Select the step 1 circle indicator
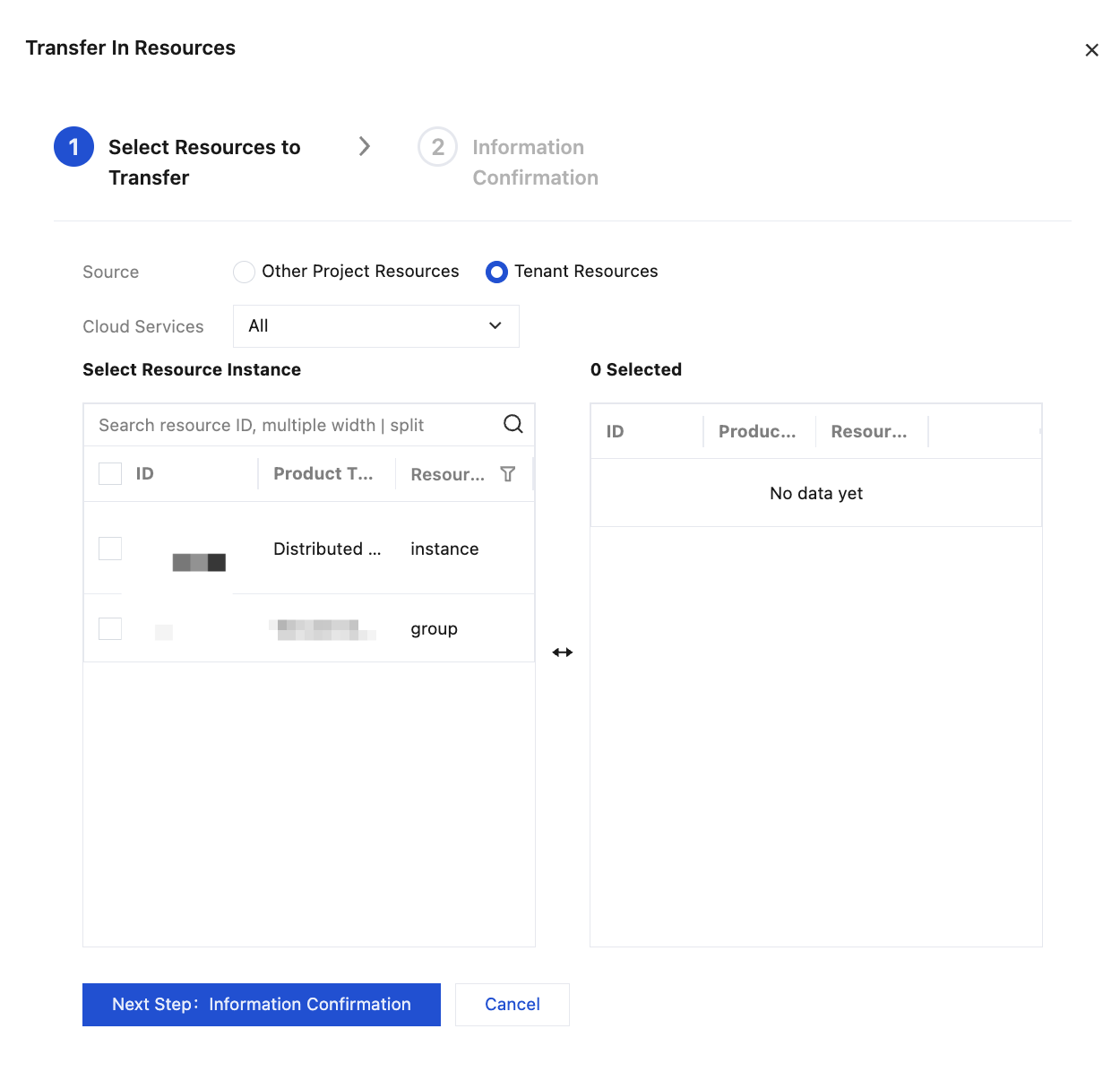Viewport: 1120px width, 1072px height. coord(73,147)
